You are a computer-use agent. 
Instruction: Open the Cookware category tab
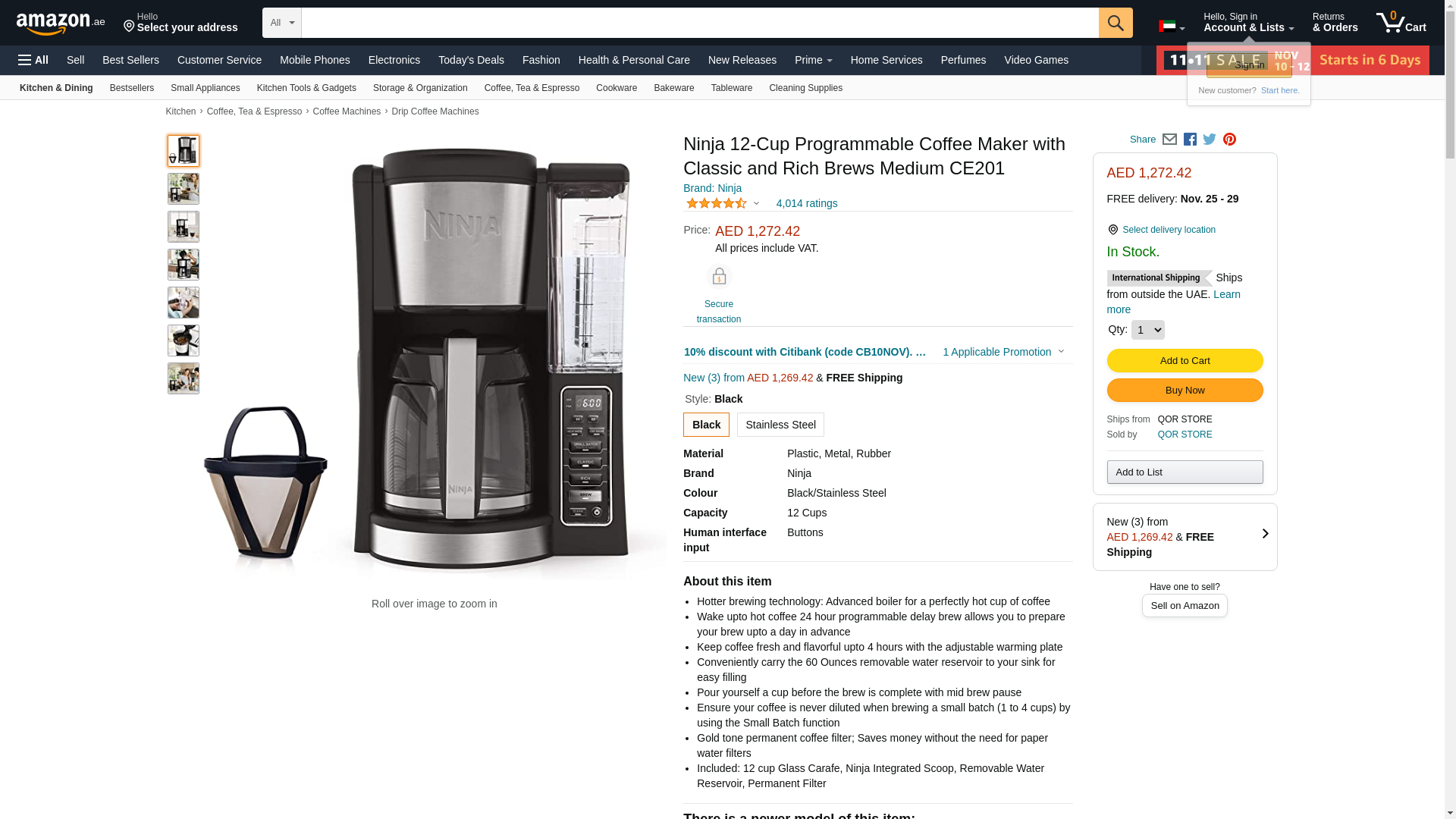(617, 88)
